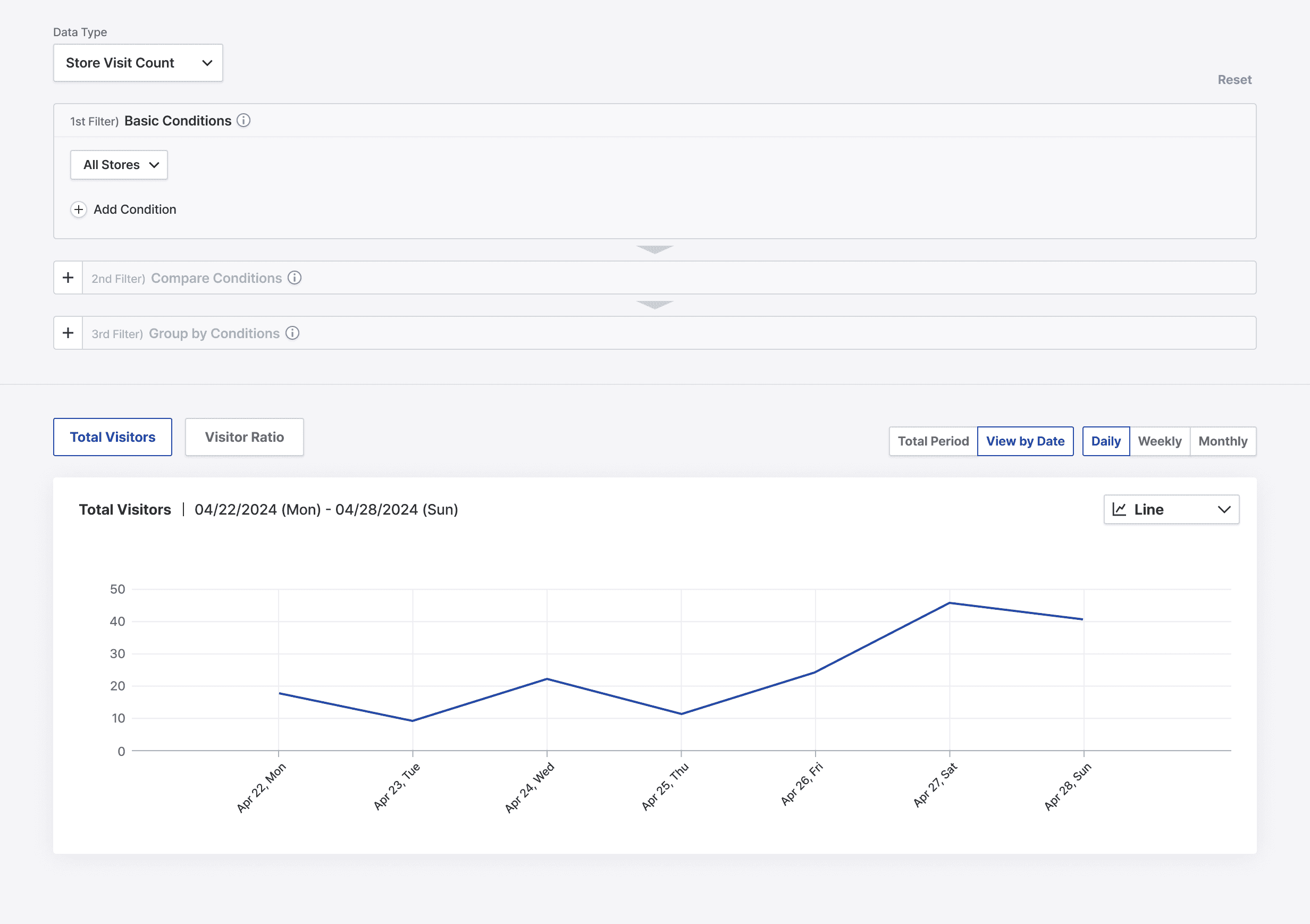Image resolution: width=1310 pixels, height=924 pixels.
Task: Click the Reset link
Action: coord(1234,80)
